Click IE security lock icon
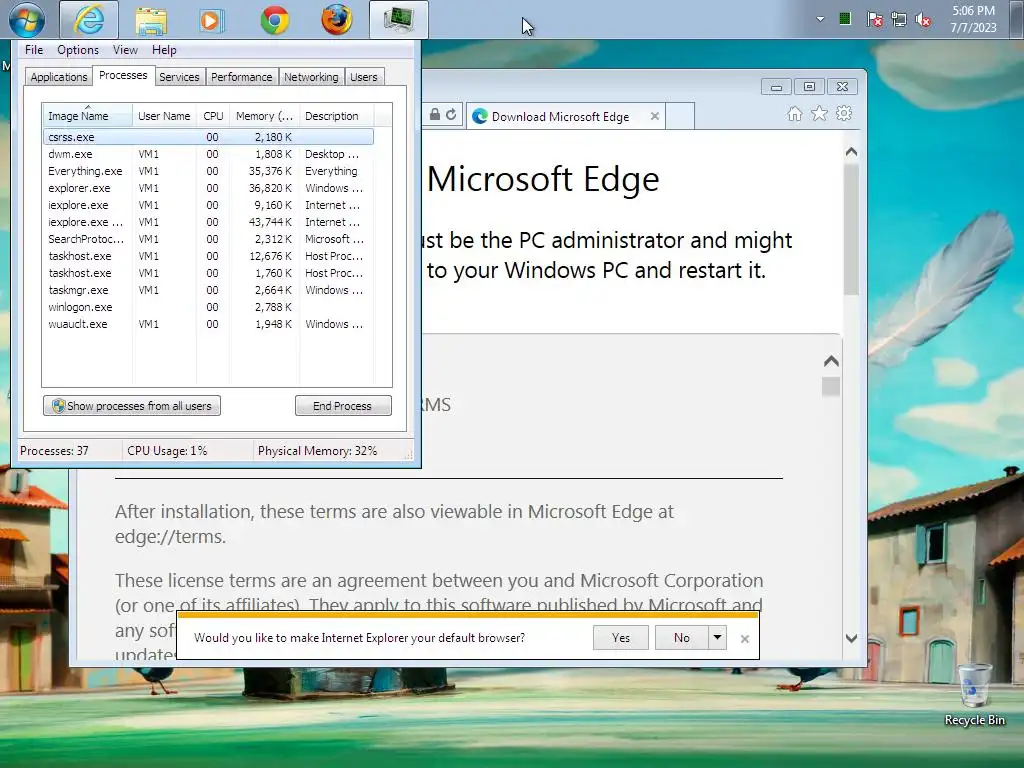Screen dimensions: 1024x768 coord(435,114)
